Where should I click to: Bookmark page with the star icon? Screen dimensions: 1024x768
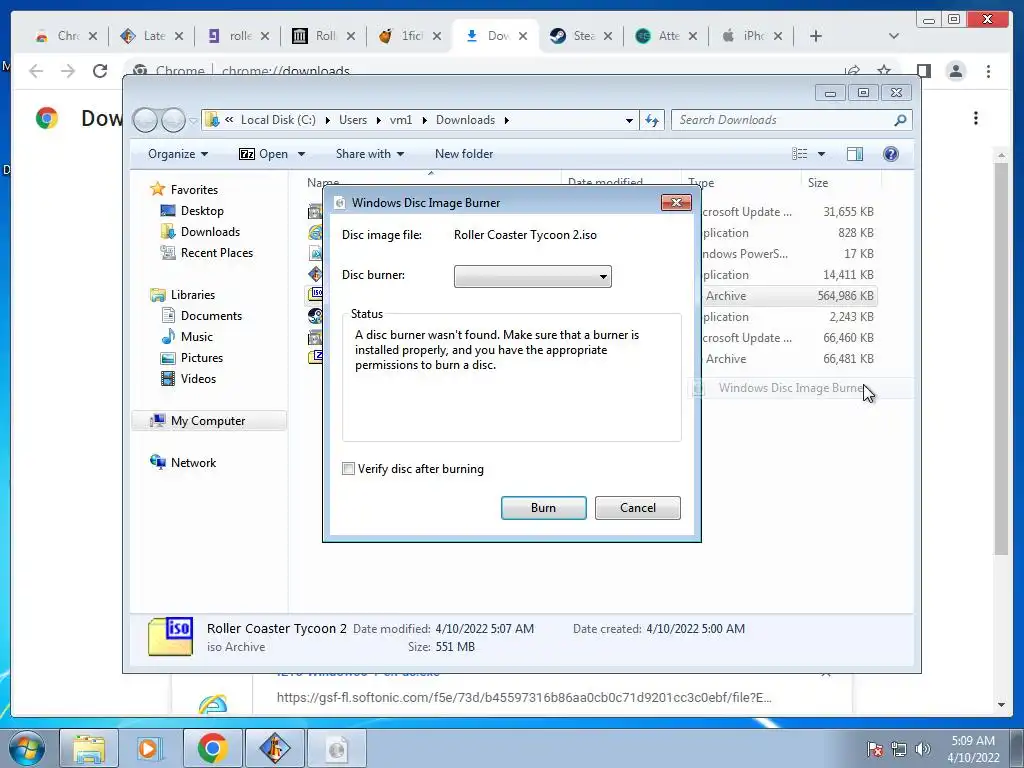tap(884, 71)
